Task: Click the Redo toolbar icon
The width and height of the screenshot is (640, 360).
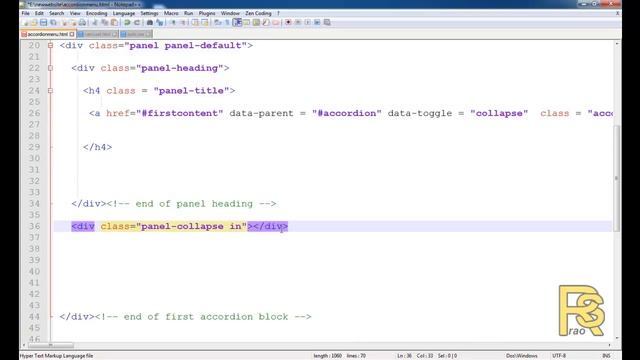Action: coord(136,22)
